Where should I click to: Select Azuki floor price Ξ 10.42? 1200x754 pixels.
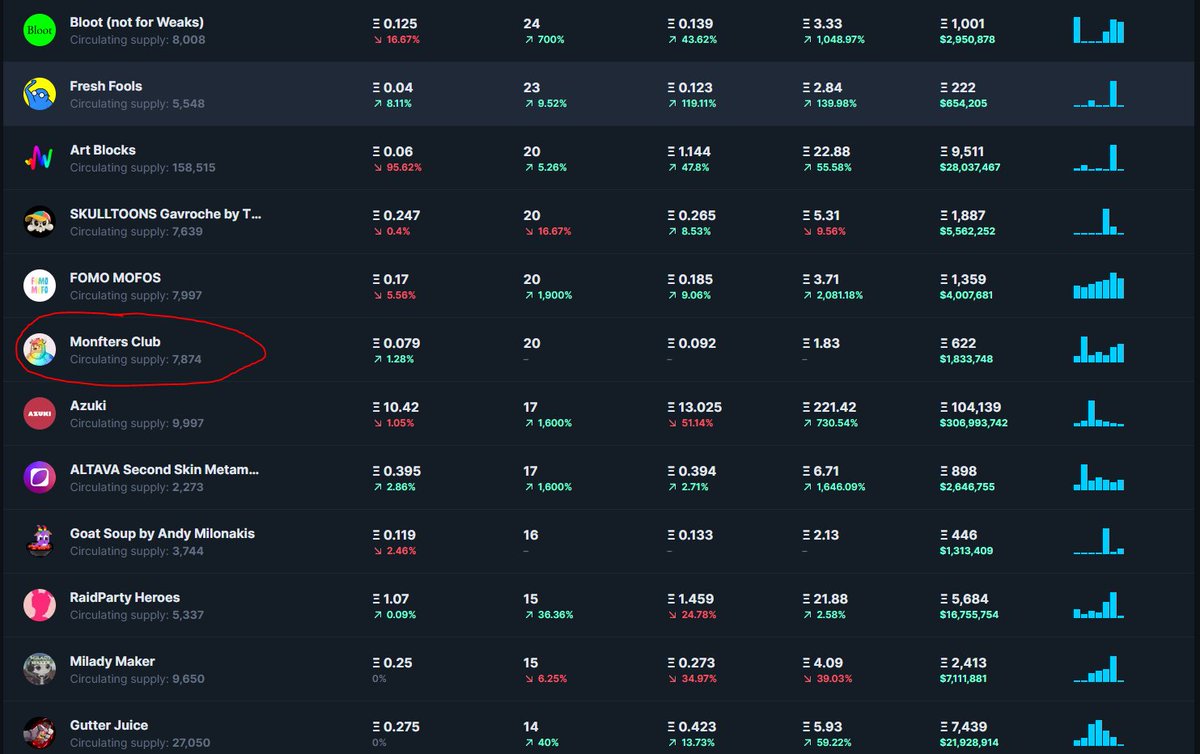pos(395,407)
